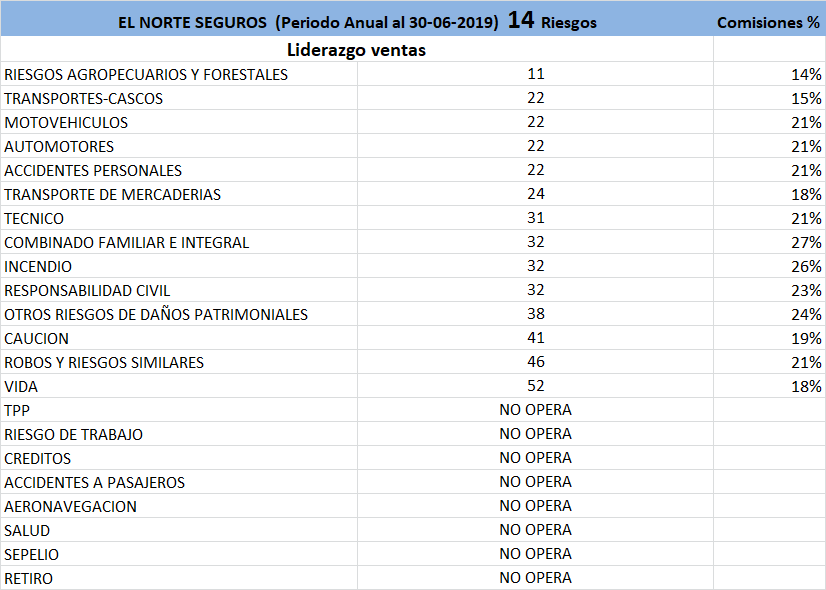Select the Liderazgo ventas subheader cell
This screenshot has height=590, width=826.
click(x=357, y=50)
